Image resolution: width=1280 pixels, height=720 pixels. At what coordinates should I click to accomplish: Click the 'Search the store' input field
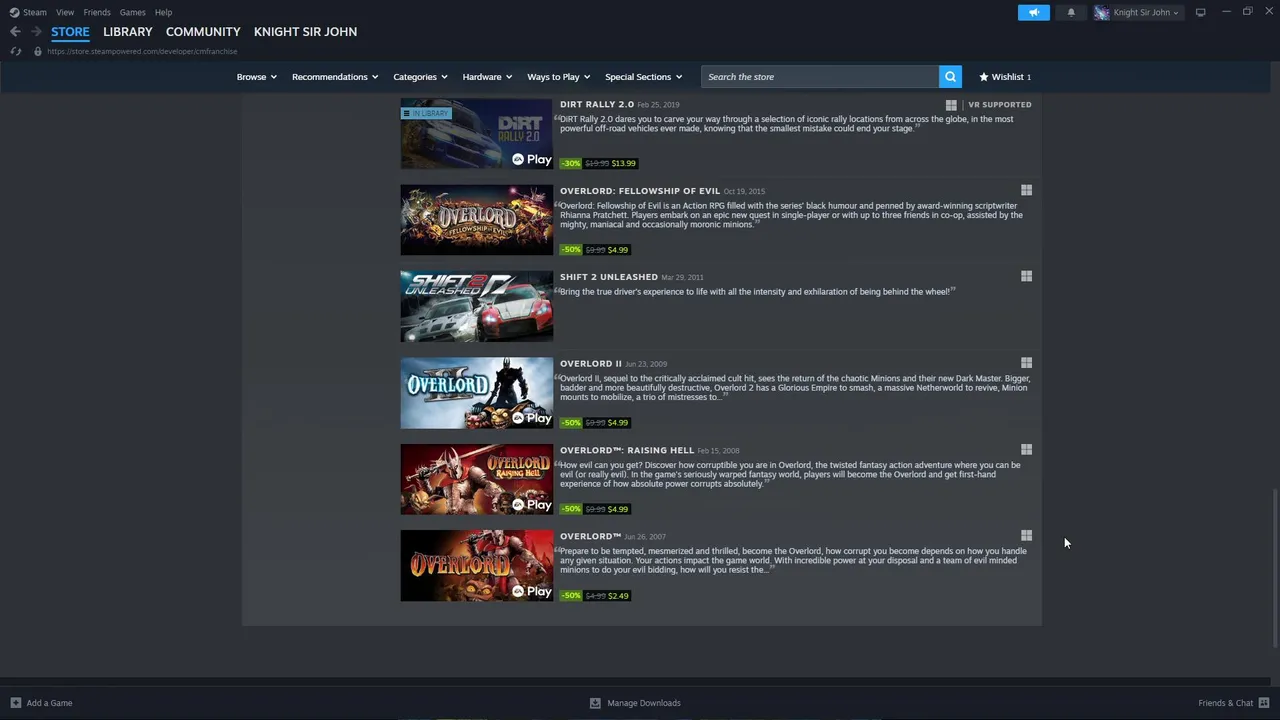(820, 77)
